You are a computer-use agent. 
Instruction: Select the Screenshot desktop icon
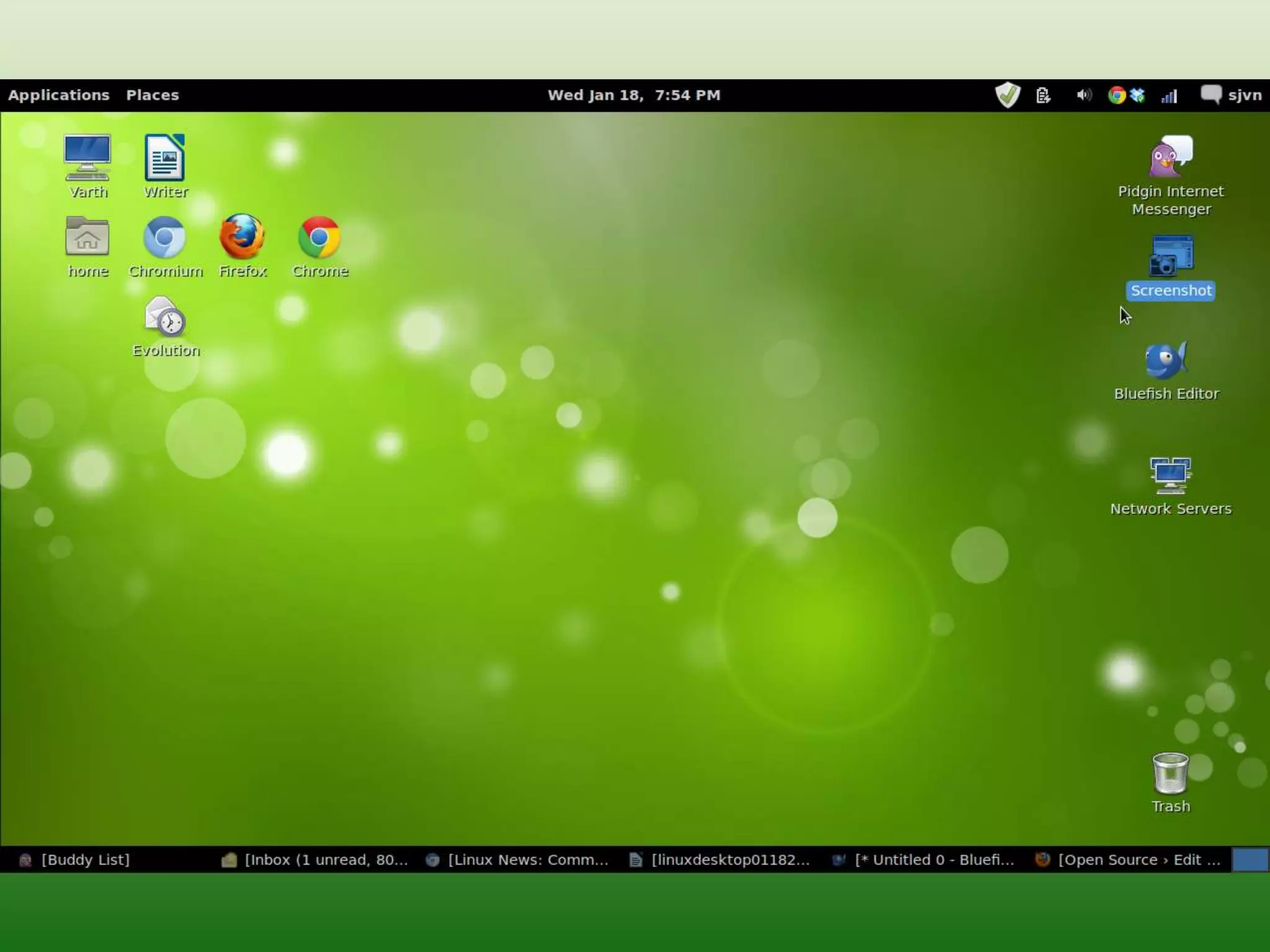pyautogui.click(x=1170, y=257)
